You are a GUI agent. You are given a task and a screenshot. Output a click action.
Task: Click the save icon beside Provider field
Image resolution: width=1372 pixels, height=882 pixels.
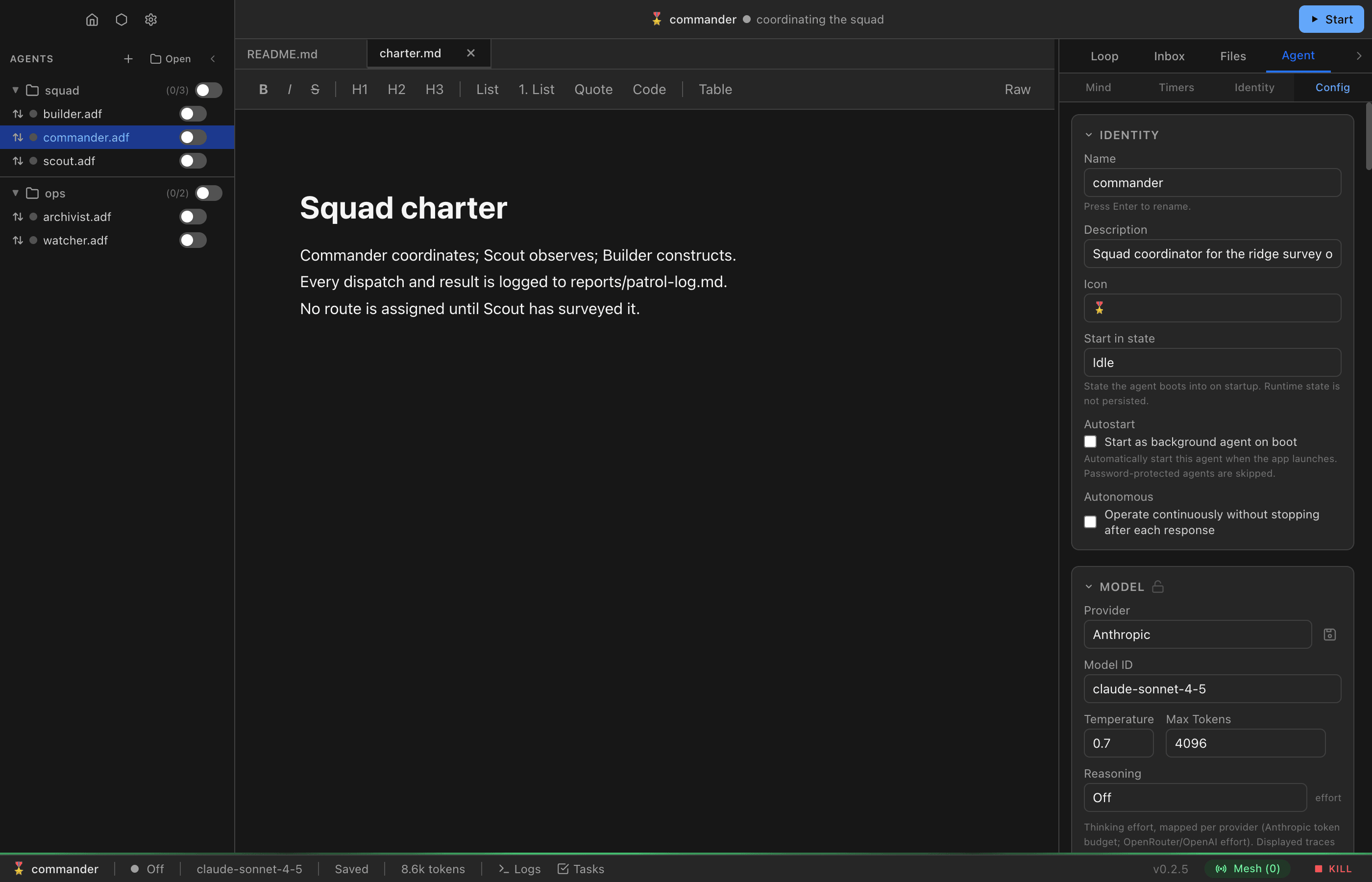pyautogui.click(x=1330, y=635)
